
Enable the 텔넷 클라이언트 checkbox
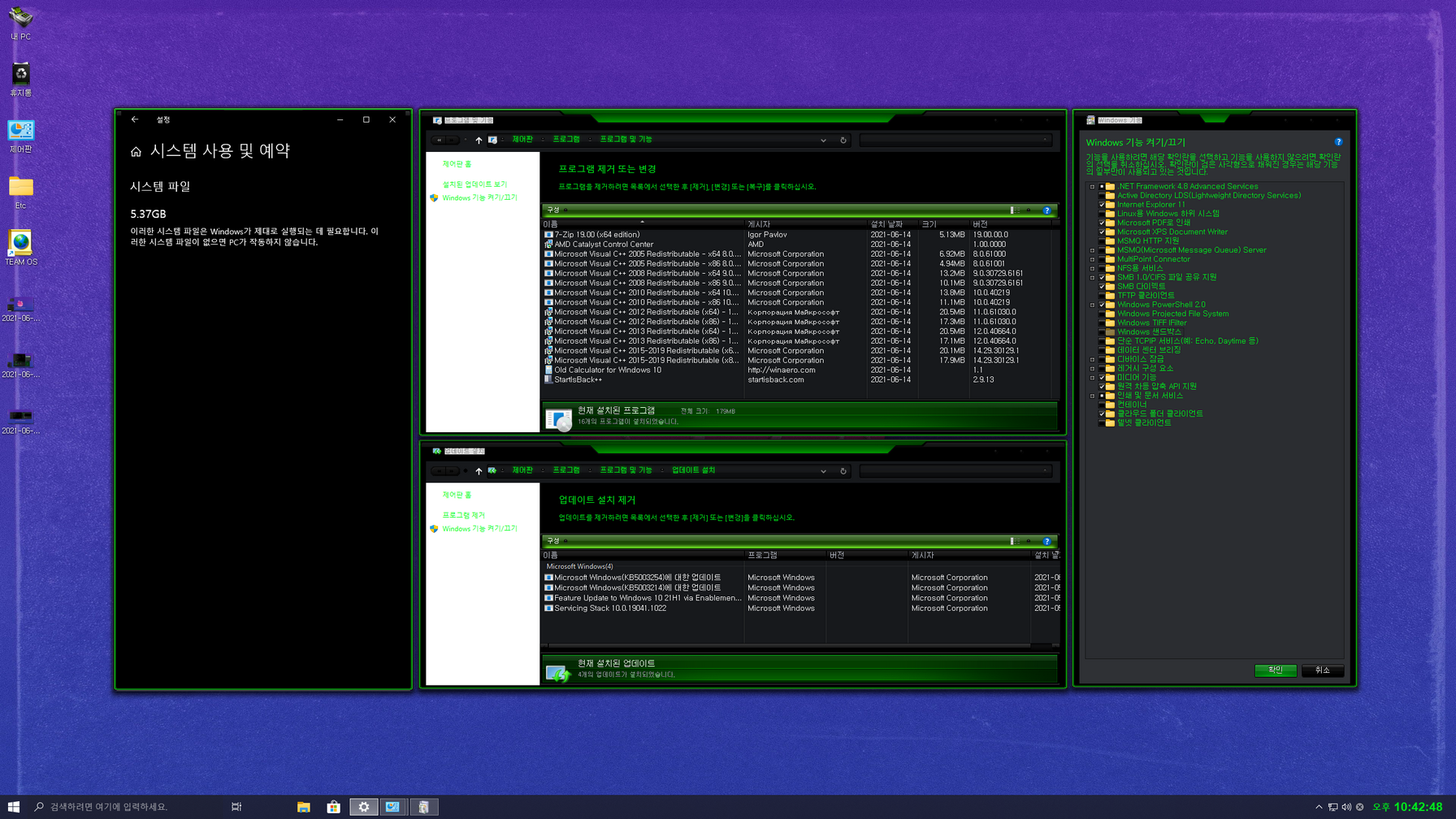1102,423
